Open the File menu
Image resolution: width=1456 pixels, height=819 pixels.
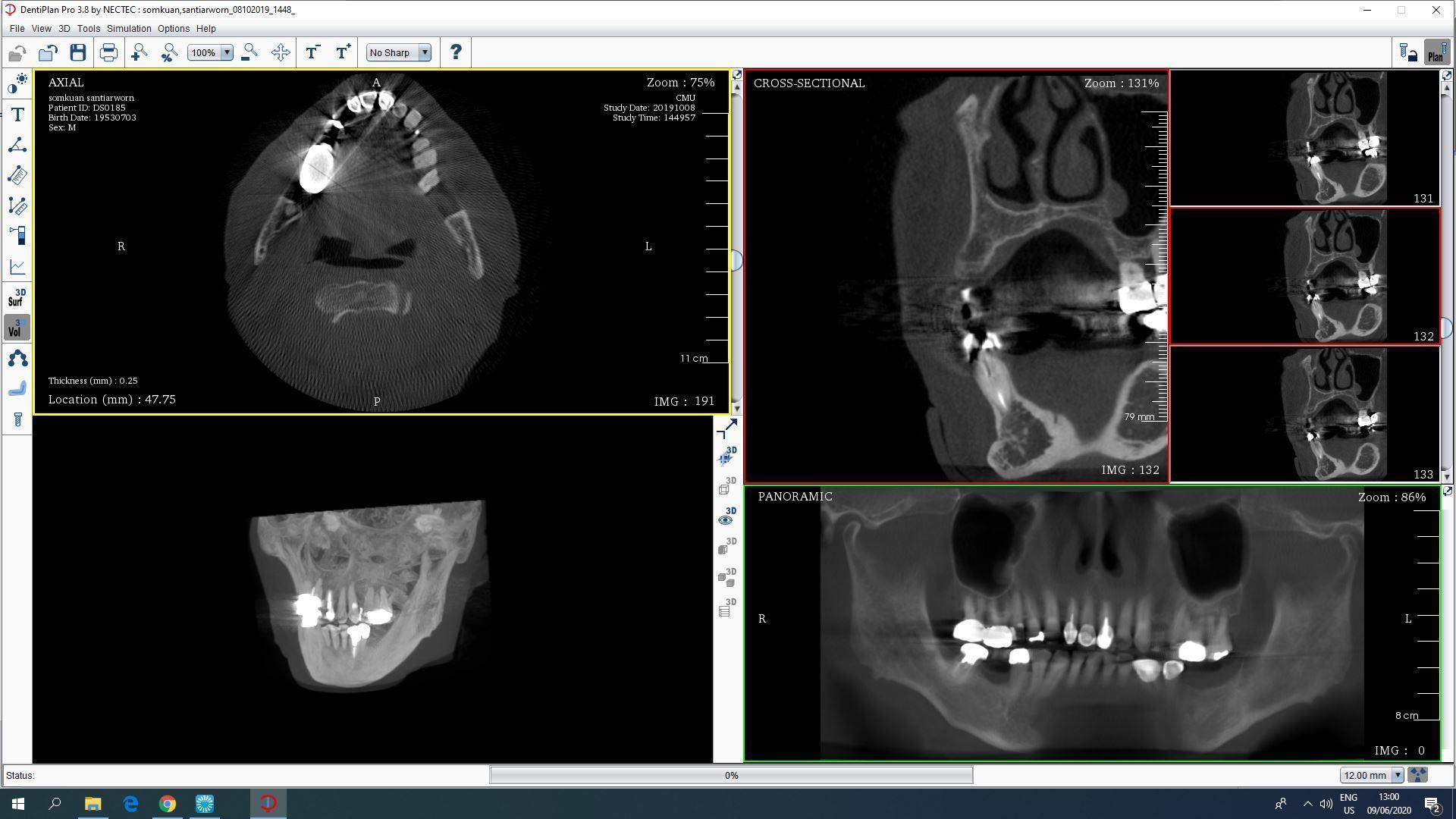17,28
